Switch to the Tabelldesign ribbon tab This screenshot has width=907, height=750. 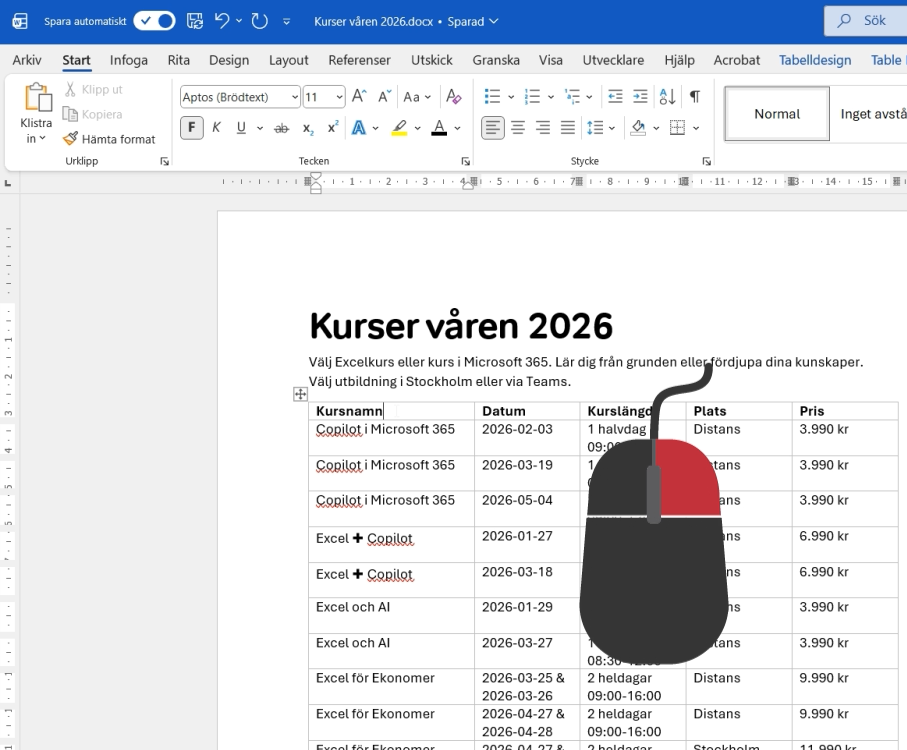tap(815, 60)
